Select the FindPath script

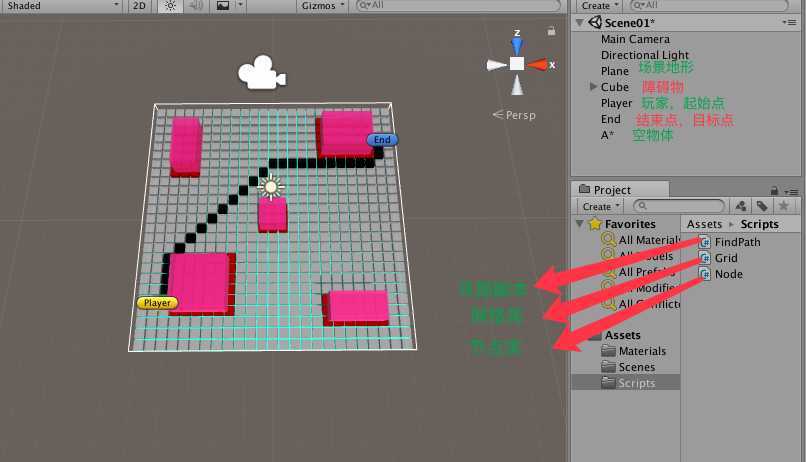pyautogui.click(x=737, y=242)
